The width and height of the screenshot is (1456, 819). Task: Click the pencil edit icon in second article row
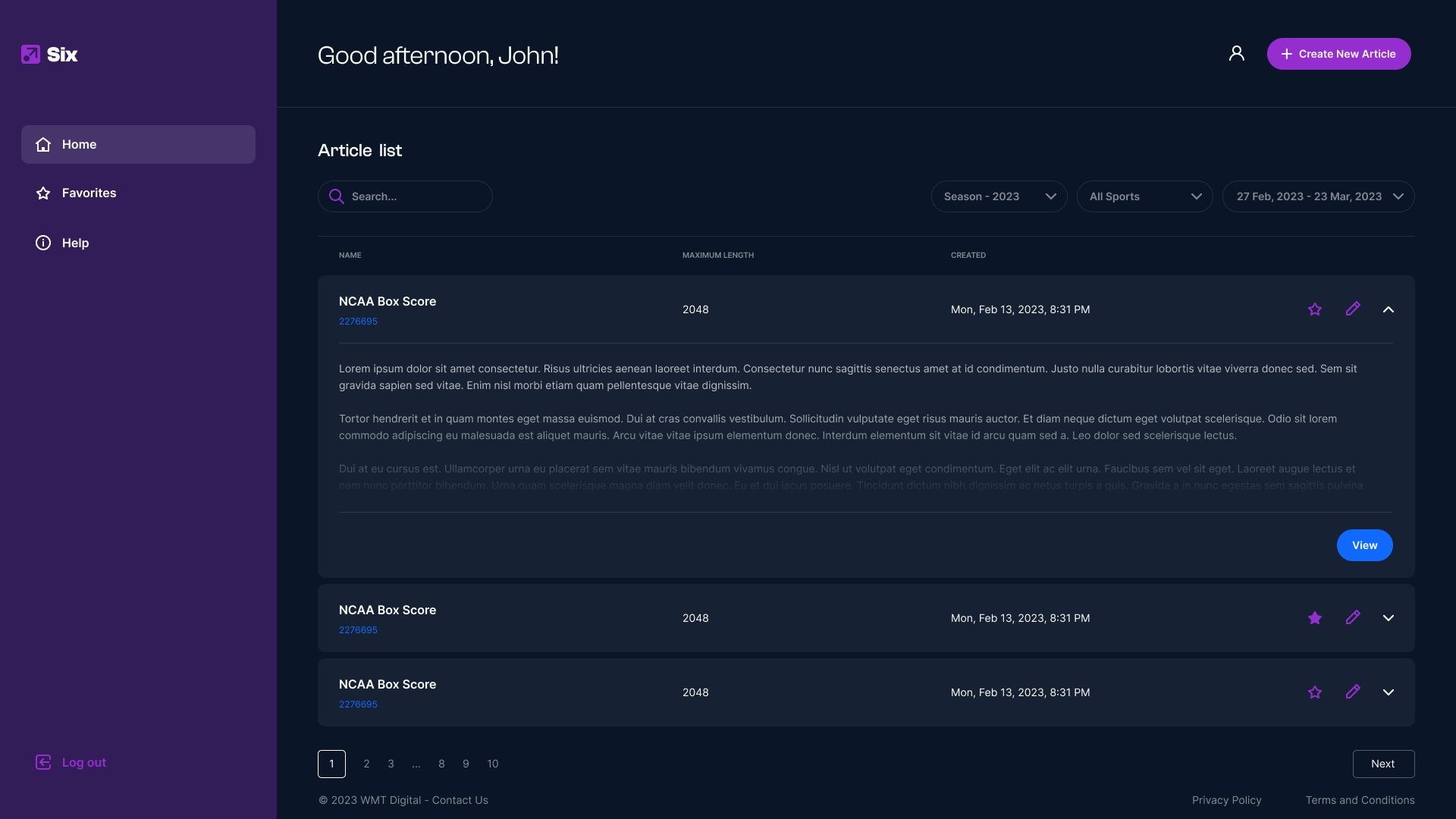[1353, 617]
